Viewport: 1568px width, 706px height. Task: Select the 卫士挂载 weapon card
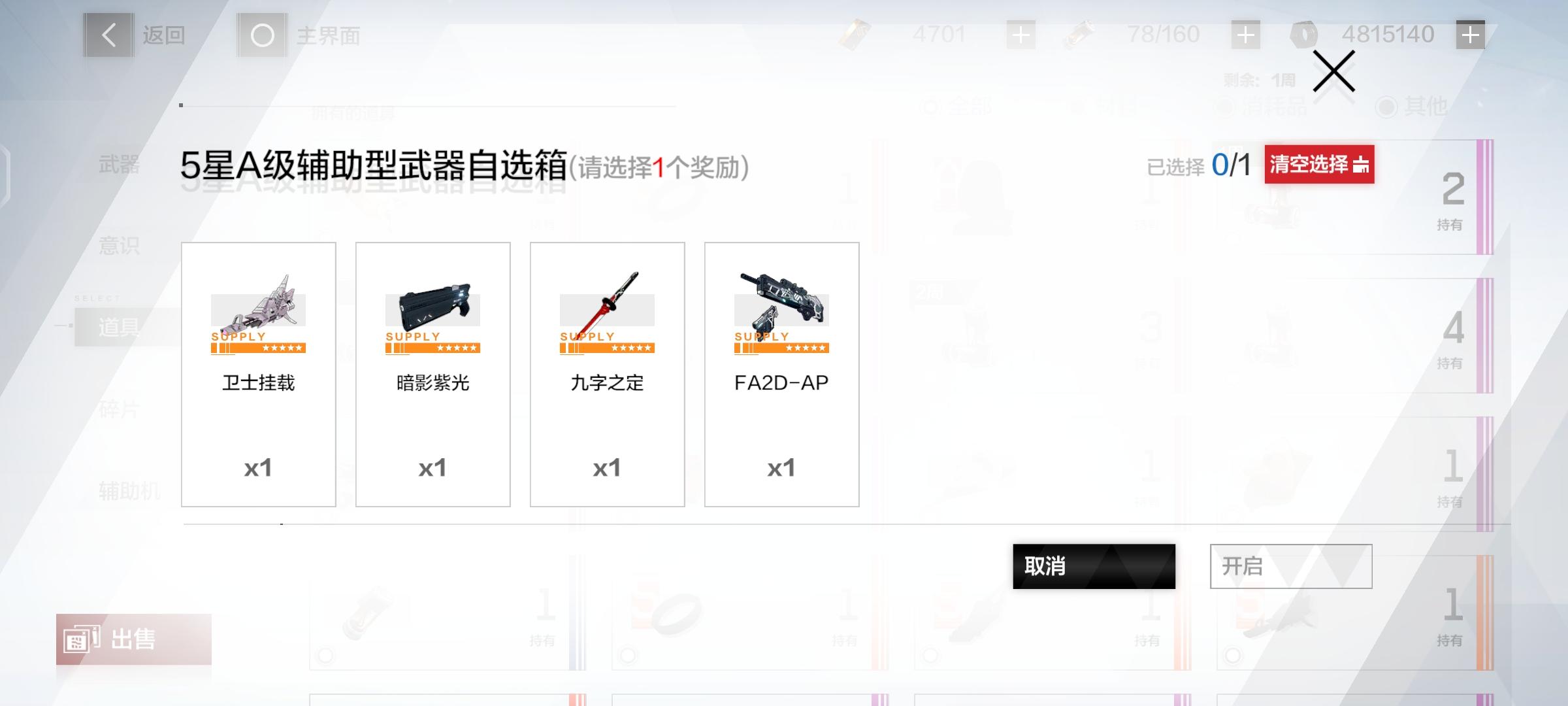click(x=258, y=374)
